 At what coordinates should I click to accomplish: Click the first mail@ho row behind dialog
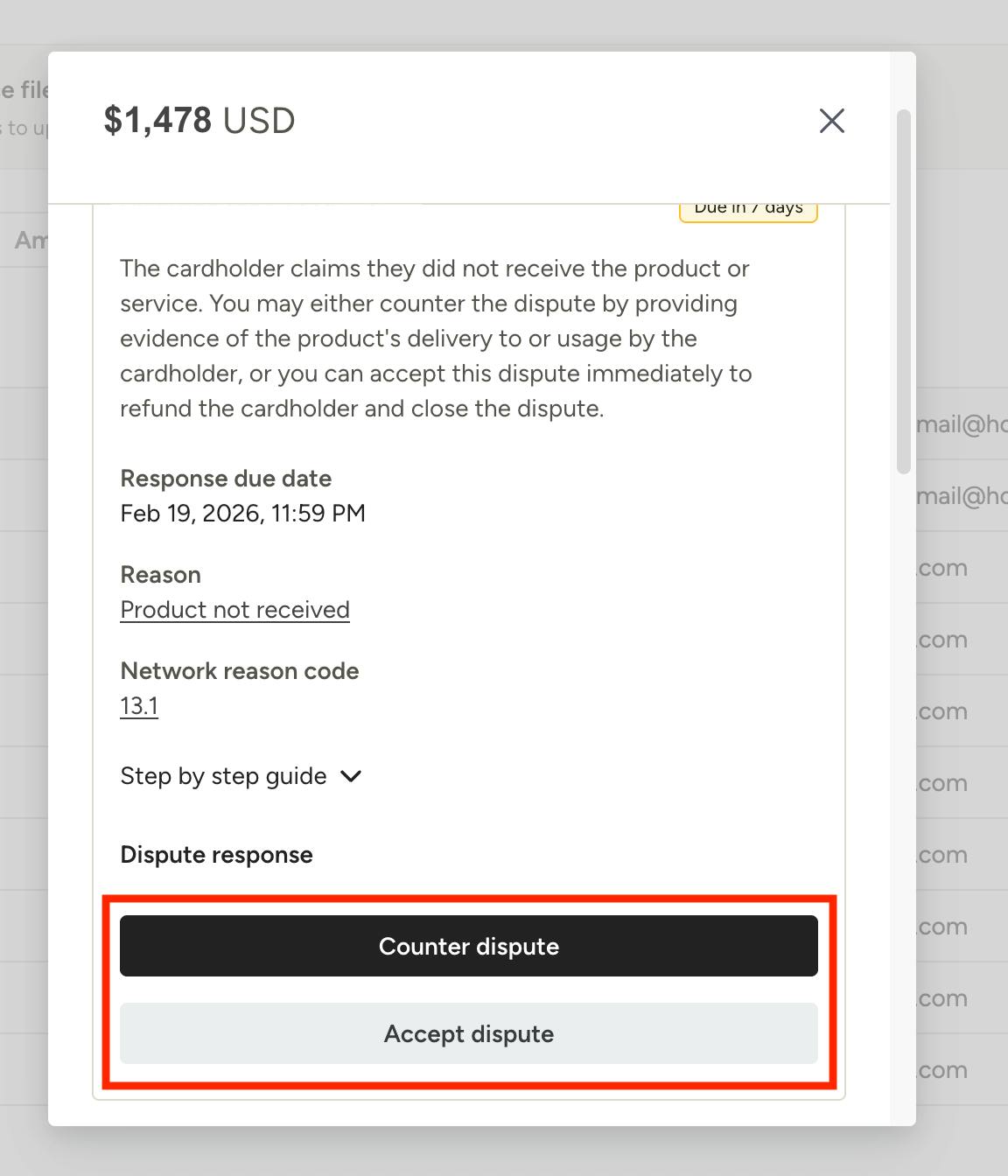962,424
